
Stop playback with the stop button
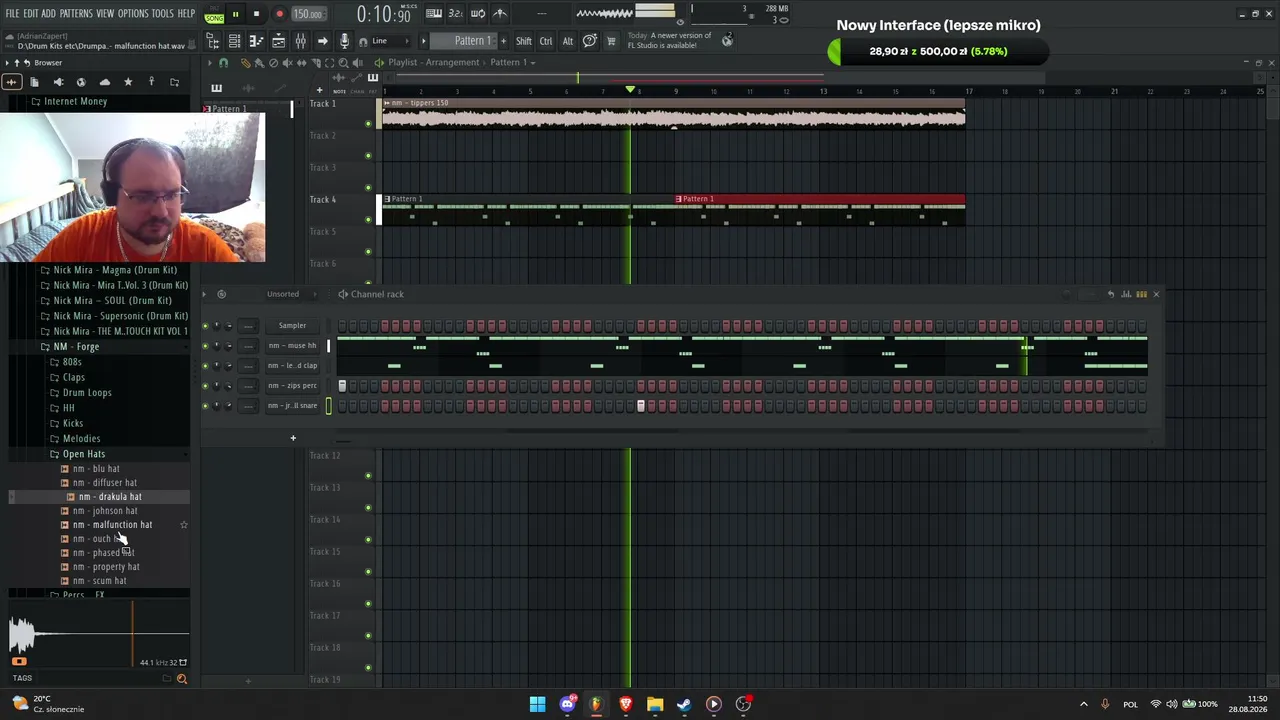[257, 14]
